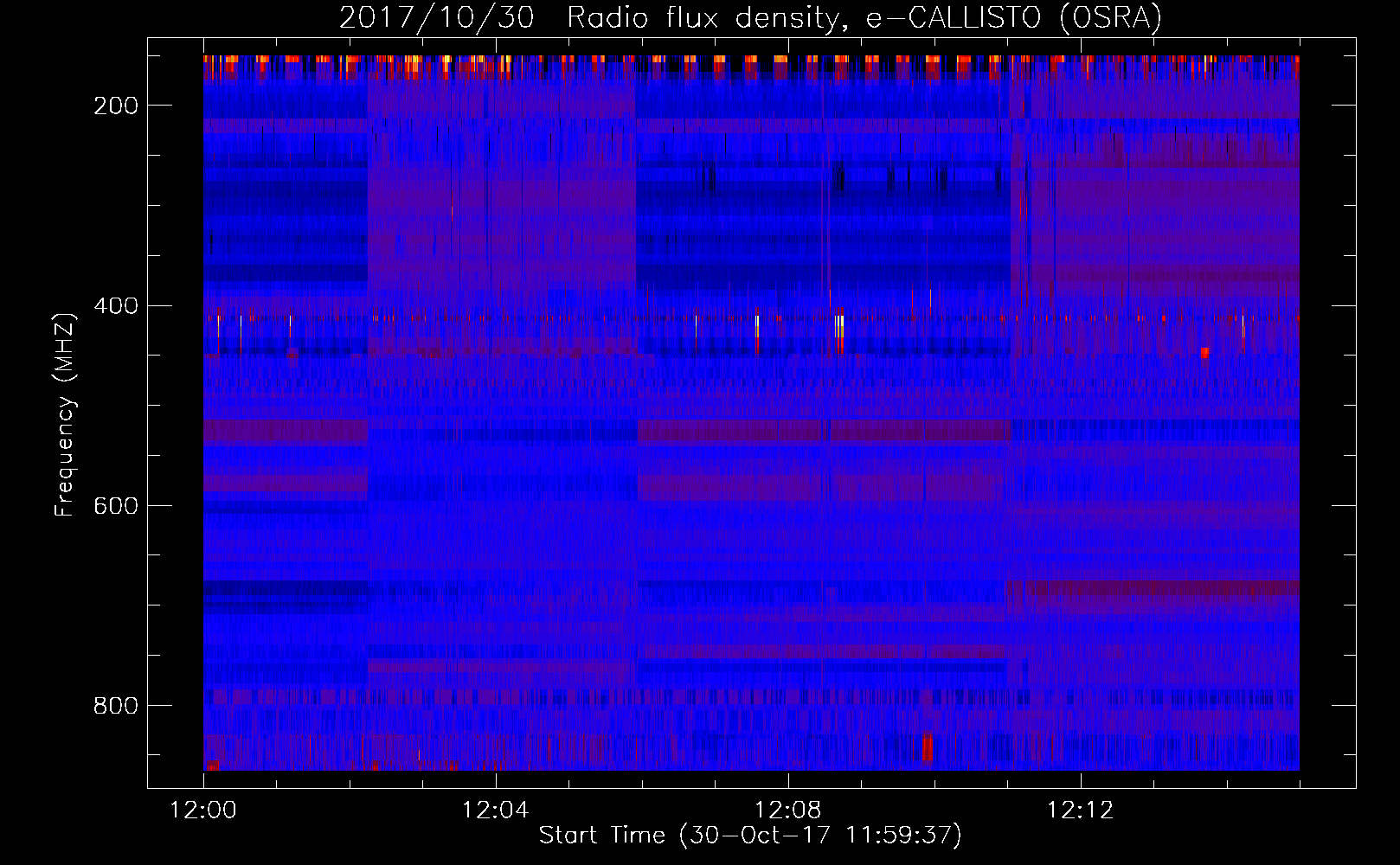
Task: Click the 600 frequency tick label
Action: pyautogui.click(x=116, y=506)
